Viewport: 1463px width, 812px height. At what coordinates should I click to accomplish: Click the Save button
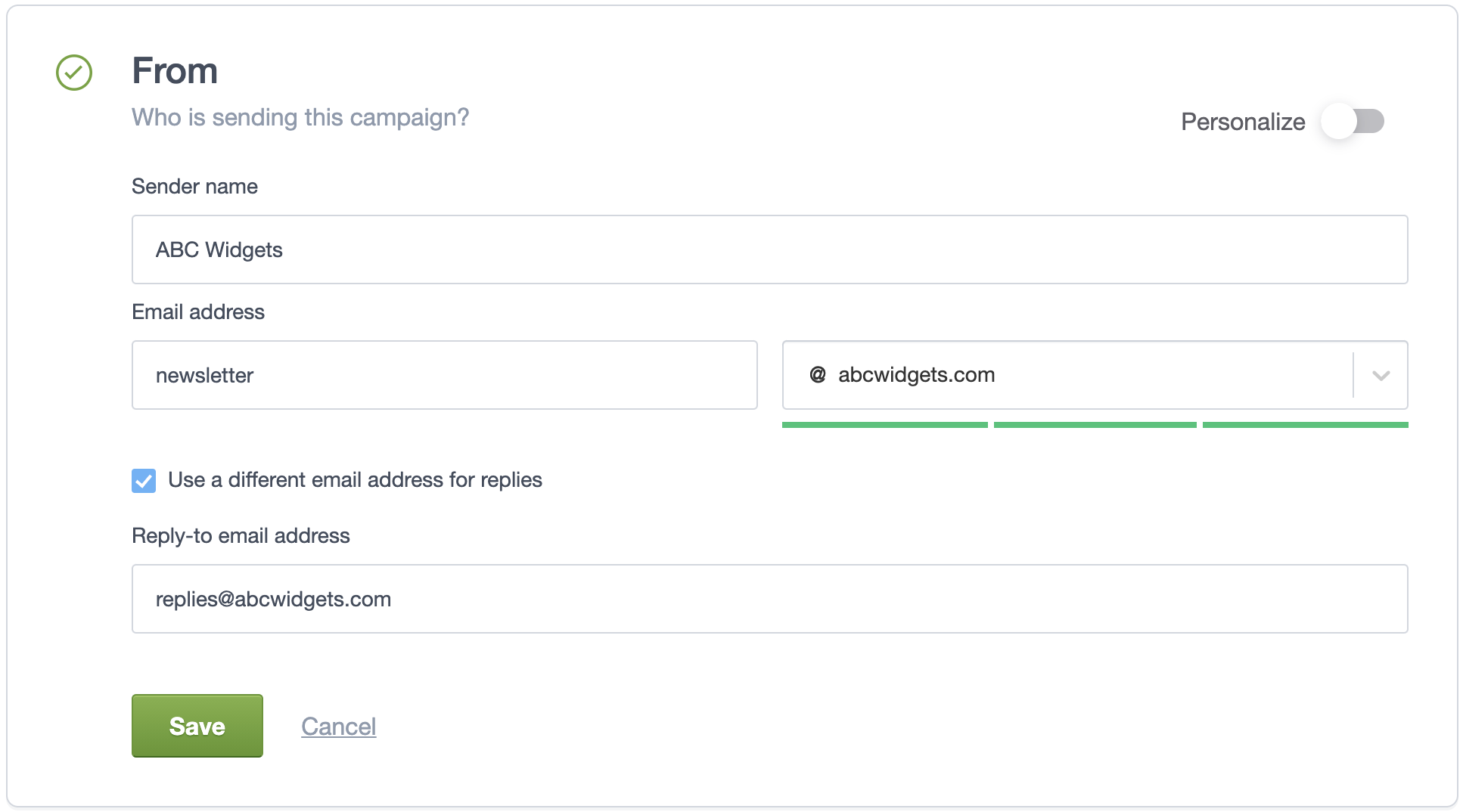pyautogui.click(x=197, y=726)
